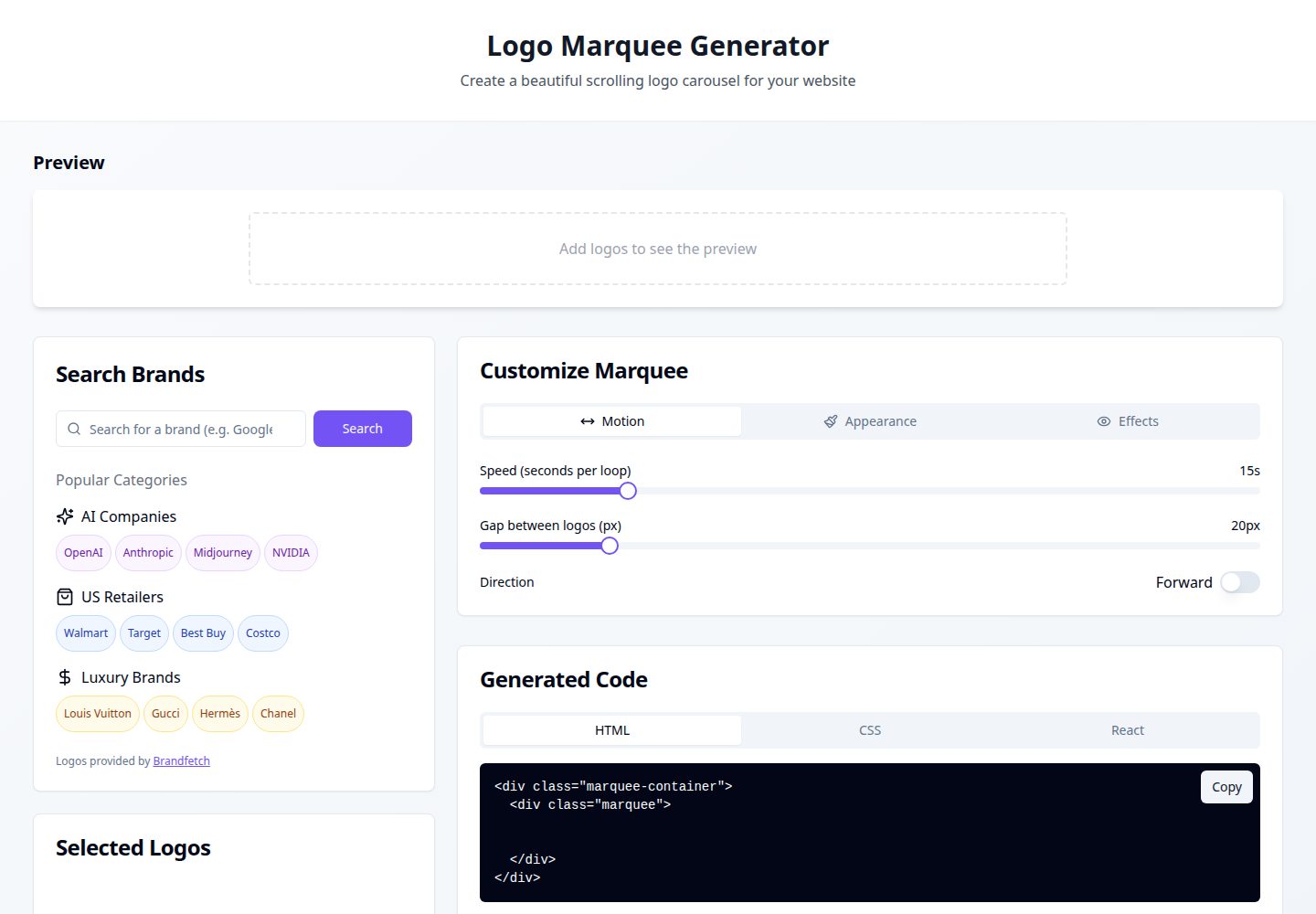Add the Gucci brand chip
Screen dimensions: 1316x914
click(165, 714)
